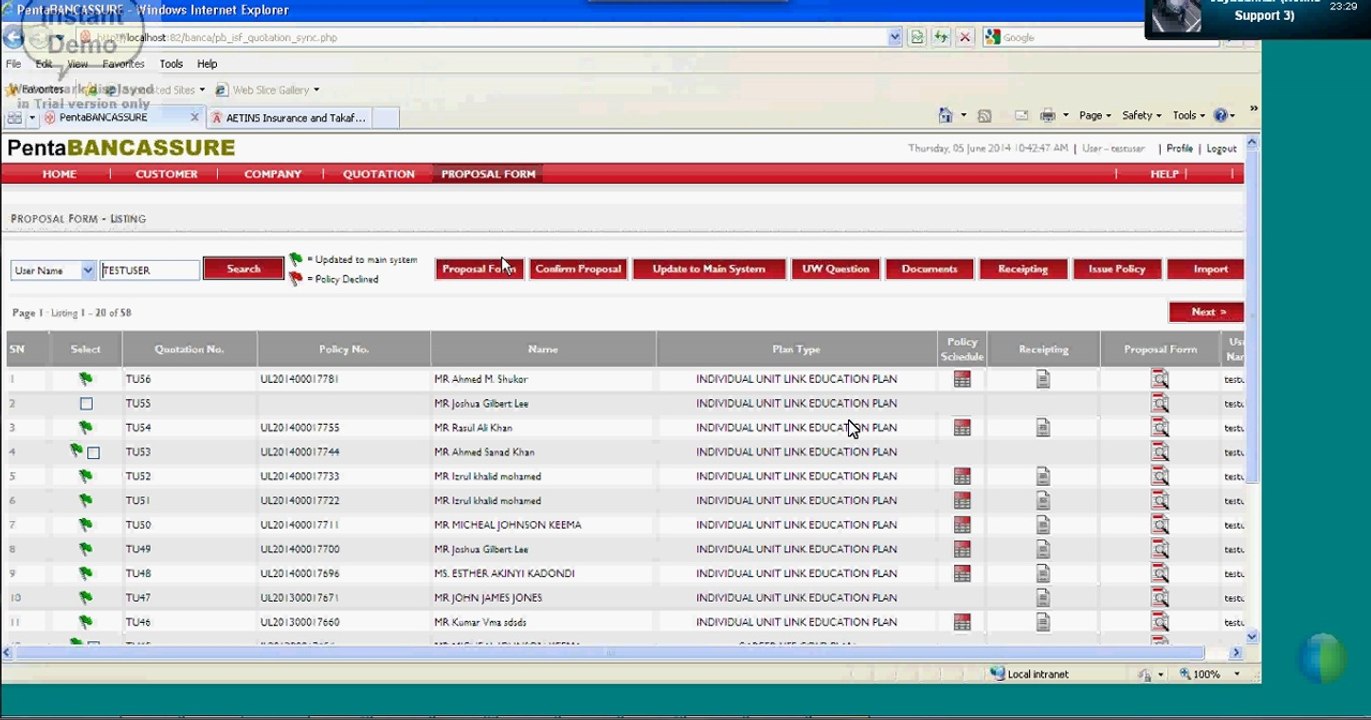Expand the address bar history dropdown
Viewport: 1371px width, 720px height.
tap(895, 37)
